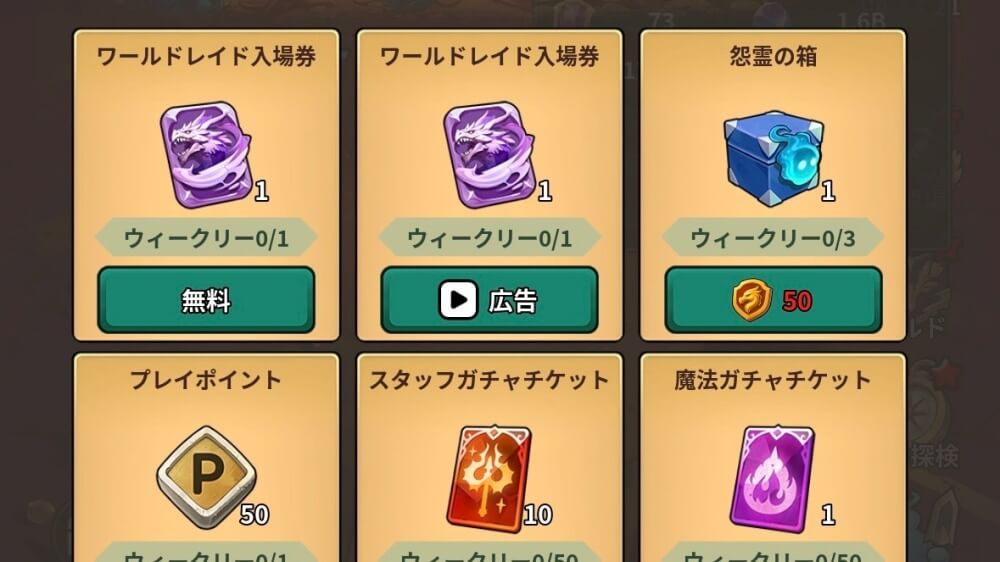Tap the 広告 button to watch ad
Viewport: 1000px width, 562px height.
[x=489, y=300]
